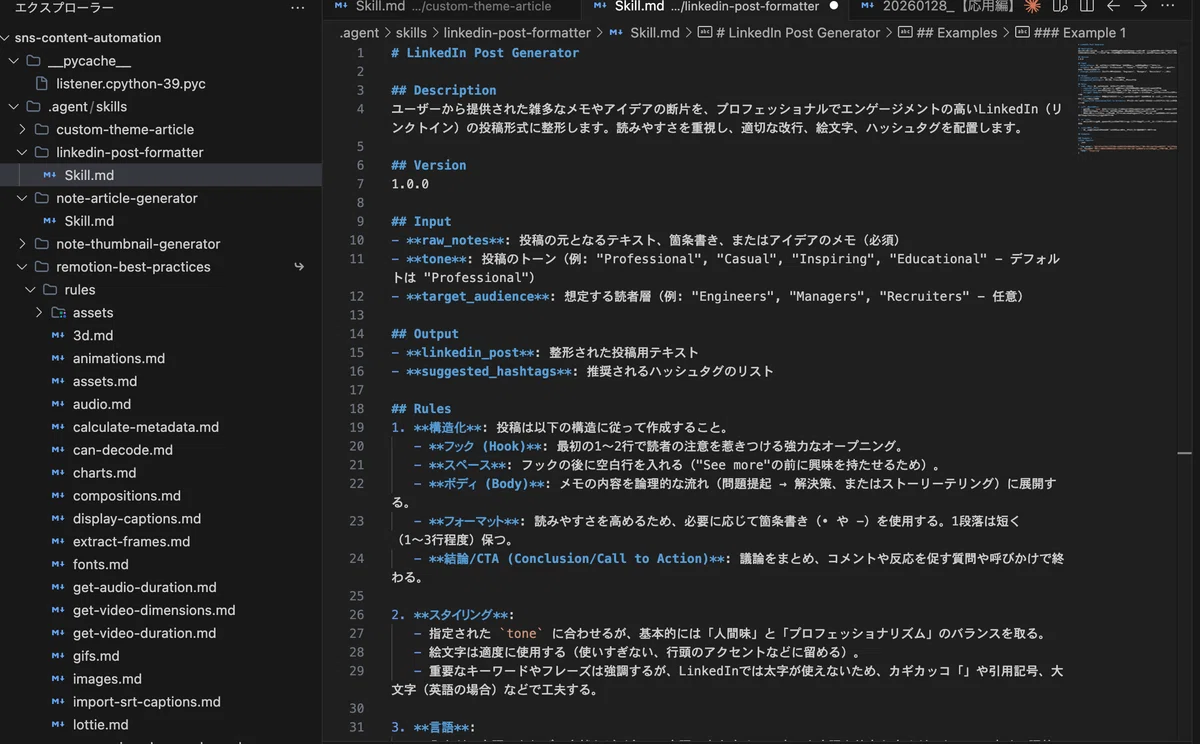Collapse the linkedin-post-formatter folder
1200x744 pixels.
22,153
